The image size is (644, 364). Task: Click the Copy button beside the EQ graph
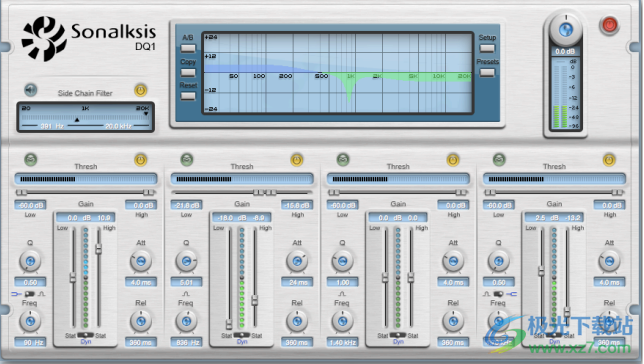(188, 73)
